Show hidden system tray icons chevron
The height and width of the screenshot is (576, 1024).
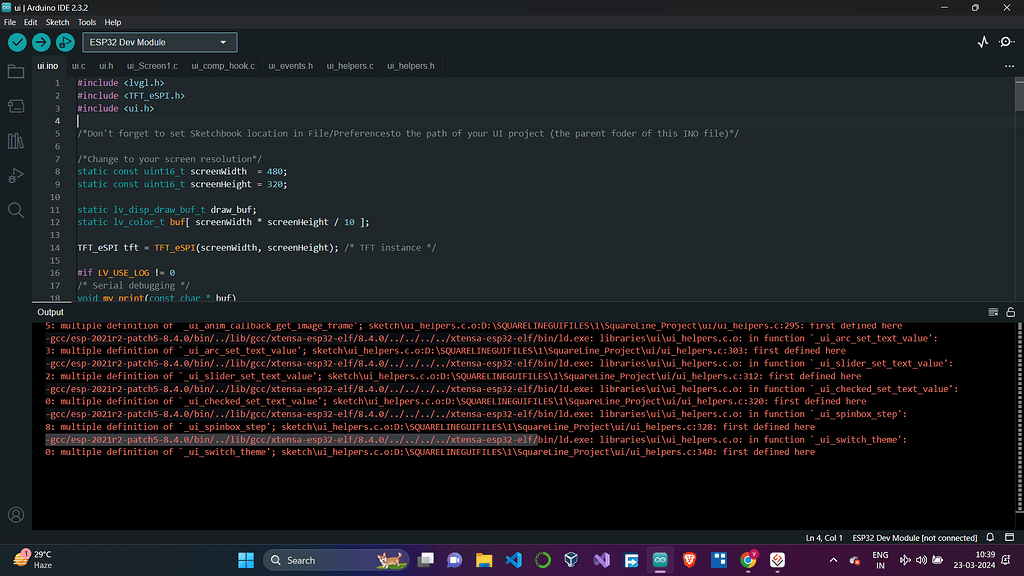pos(833,560)
